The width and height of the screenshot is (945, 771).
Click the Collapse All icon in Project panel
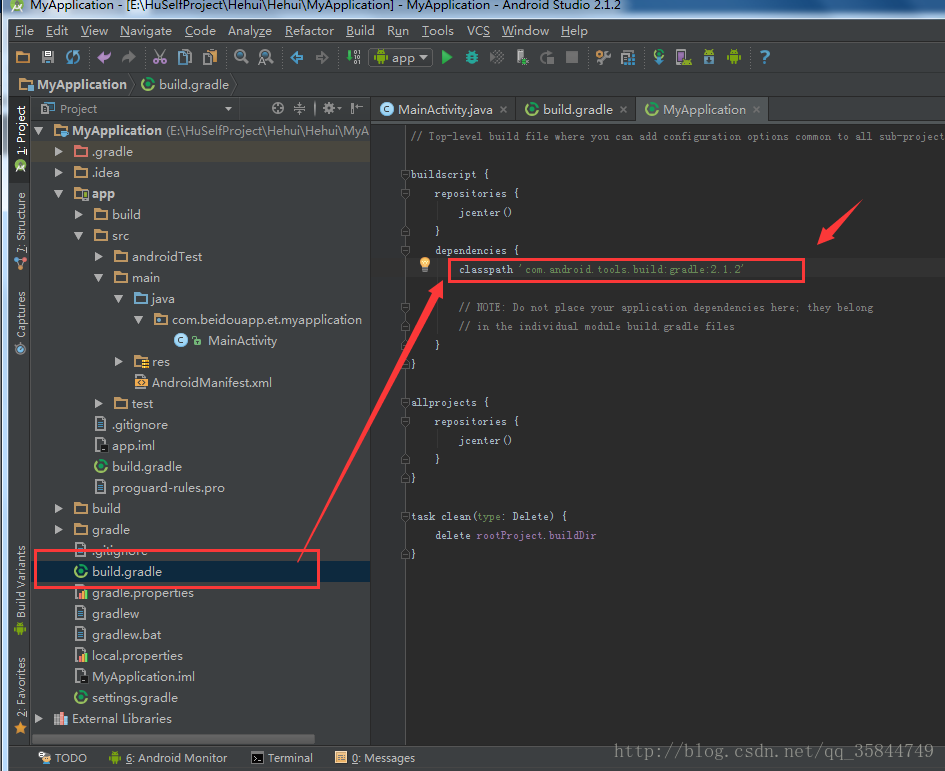pos(300,109)
